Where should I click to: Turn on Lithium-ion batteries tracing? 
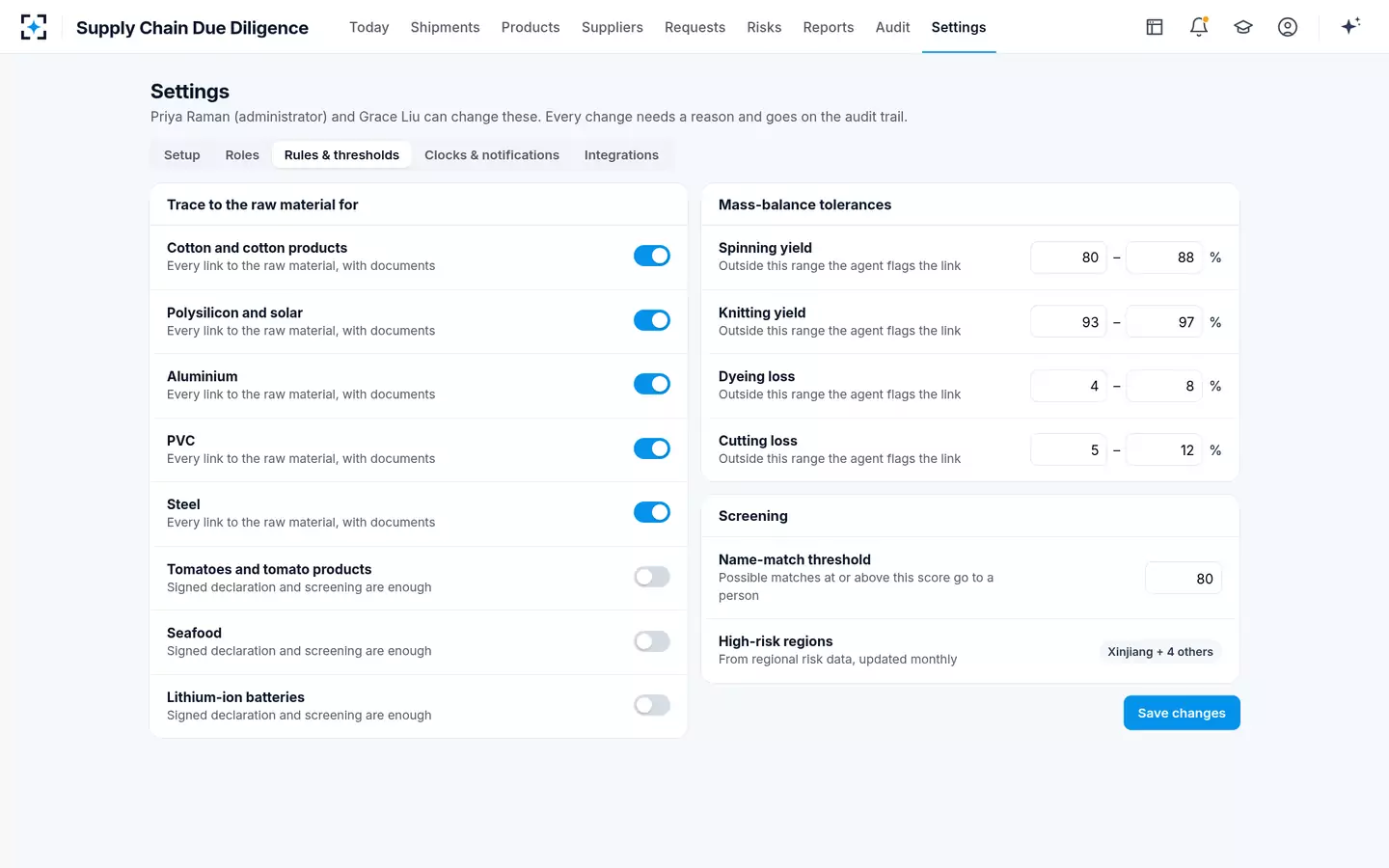coord(652,705)
